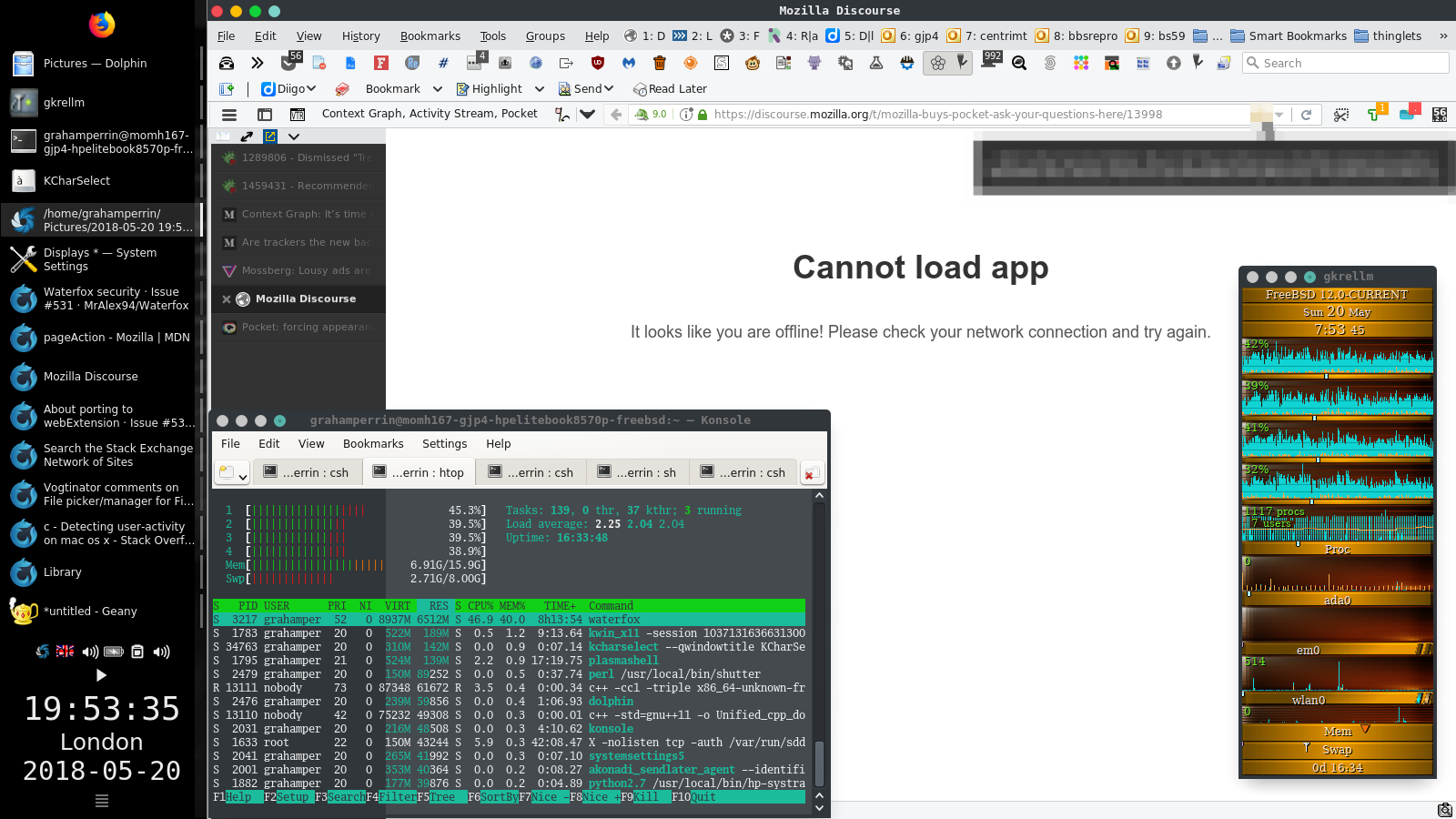Switch to the htop tab in Konsole
This screenshot has width=1456, height=819.
[x=419, y=472]
